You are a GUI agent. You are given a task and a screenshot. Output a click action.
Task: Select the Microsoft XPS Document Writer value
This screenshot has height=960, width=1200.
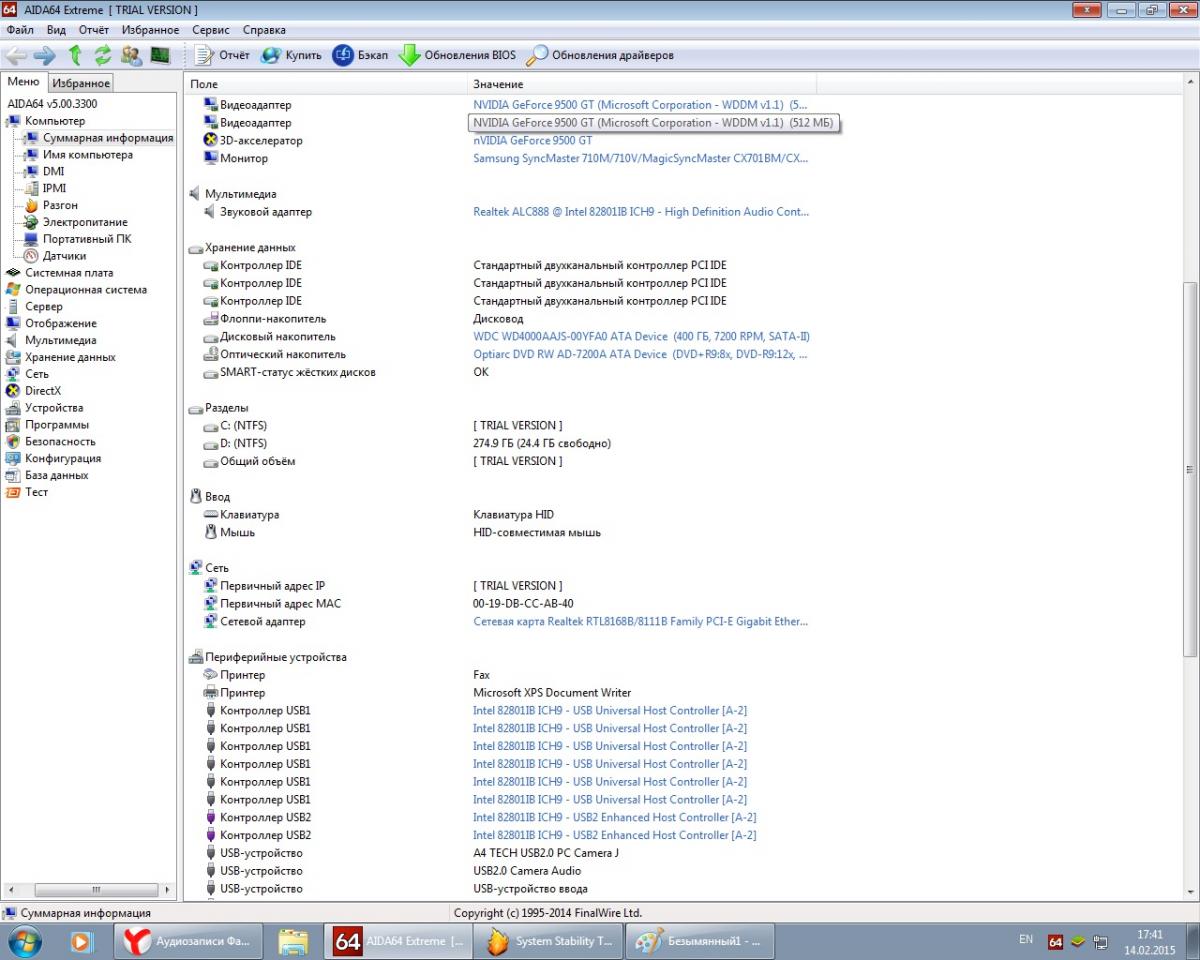tap(552, 693)
